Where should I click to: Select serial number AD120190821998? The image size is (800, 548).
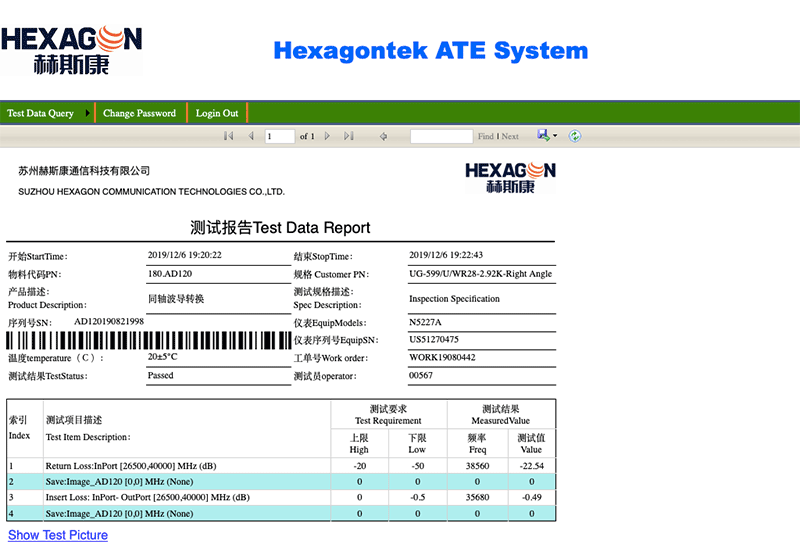point(109,321)
